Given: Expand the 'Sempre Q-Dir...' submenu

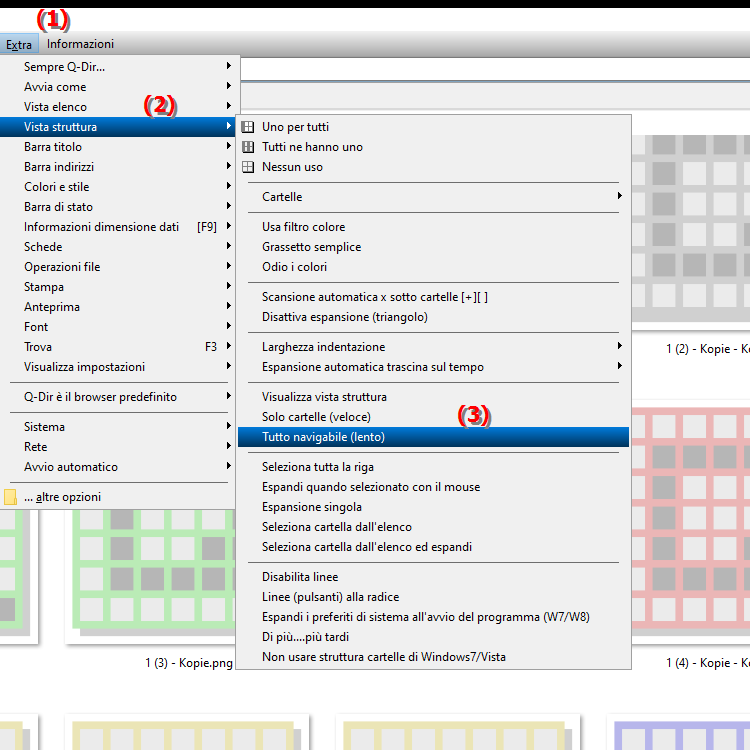Looking at the screenshot, I should tap(117, 66).
